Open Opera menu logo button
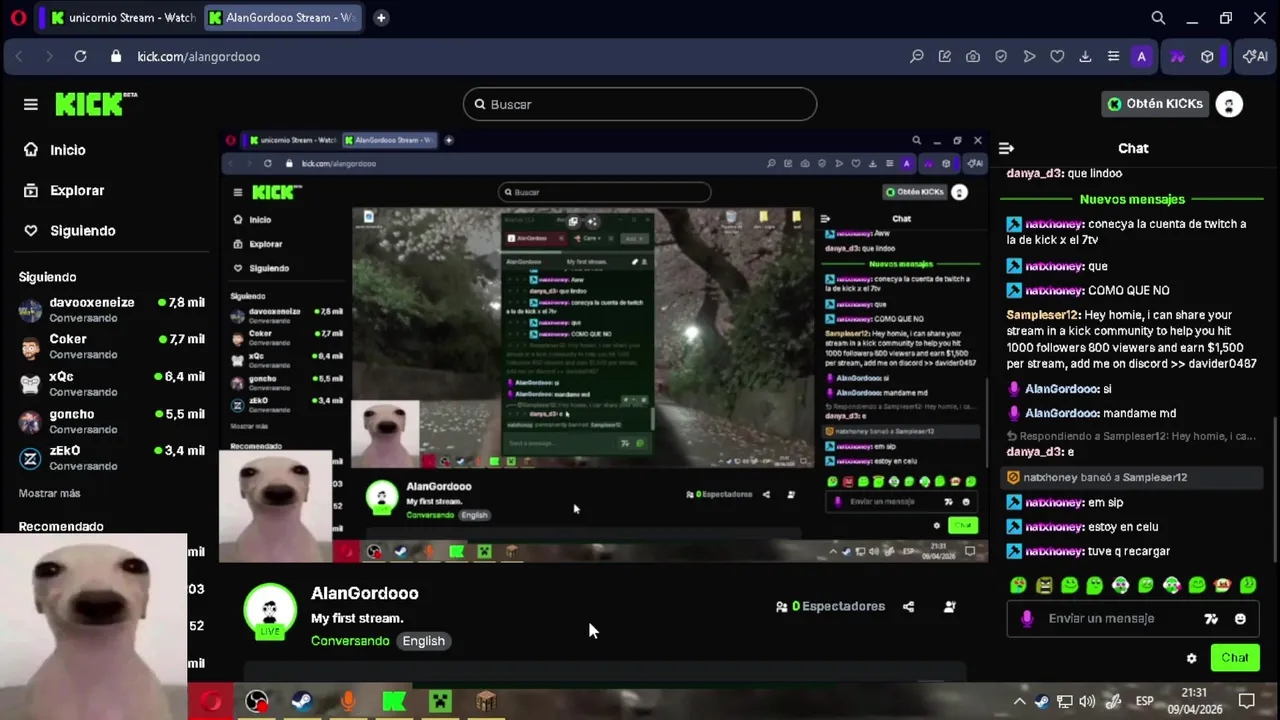The width and height of the screenshot is (1280, 720). (18, 18)
